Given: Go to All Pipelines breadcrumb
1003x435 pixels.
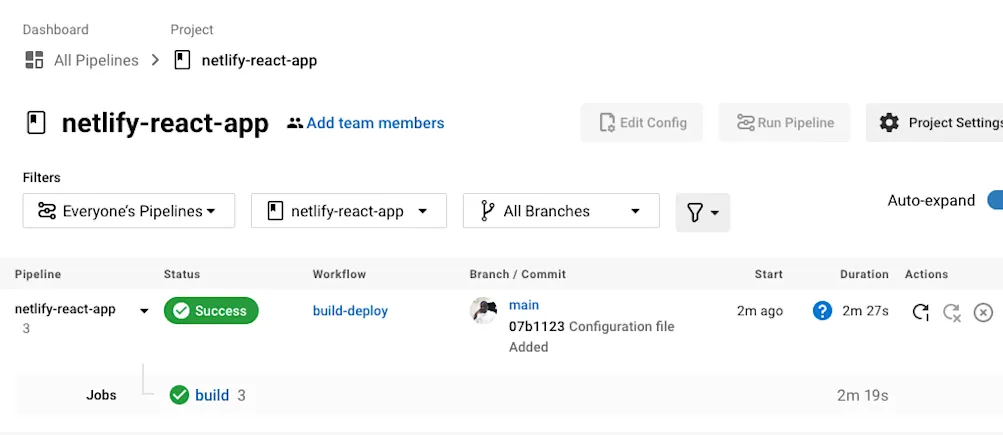Looking at the screenshot, I should click(96, 60).
